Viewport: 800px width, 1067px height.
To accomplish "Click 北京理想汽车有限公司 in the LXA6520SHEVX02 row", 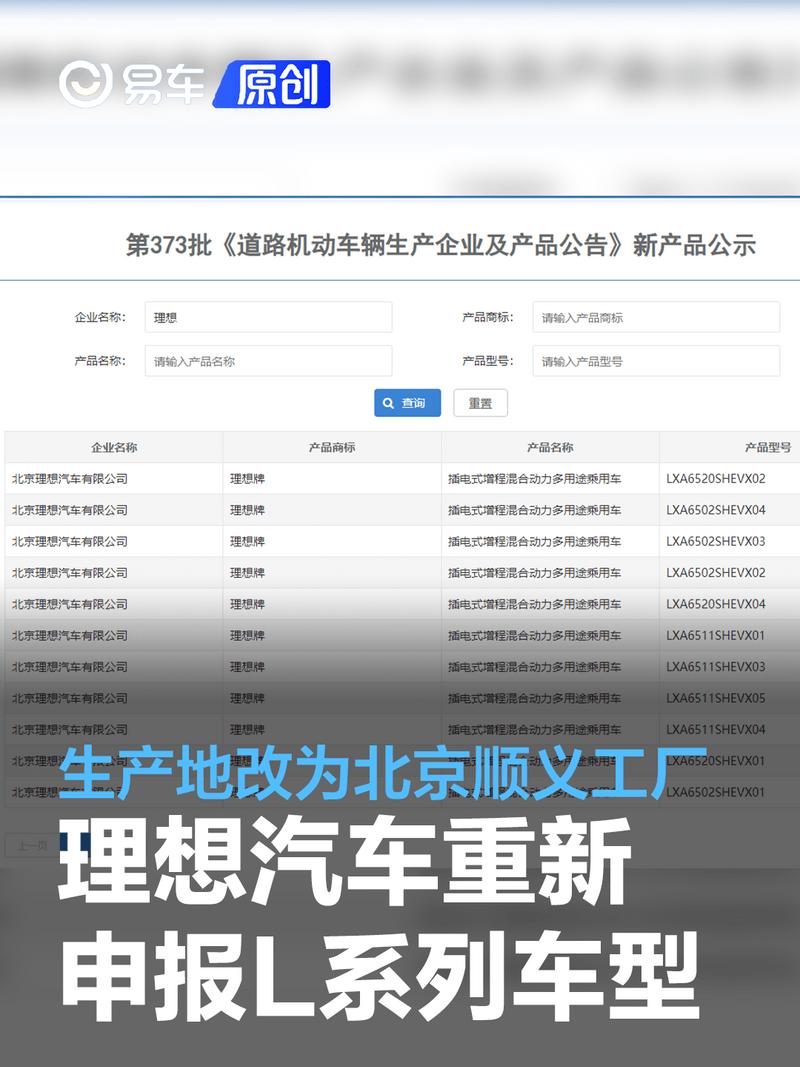I will 69,478.
